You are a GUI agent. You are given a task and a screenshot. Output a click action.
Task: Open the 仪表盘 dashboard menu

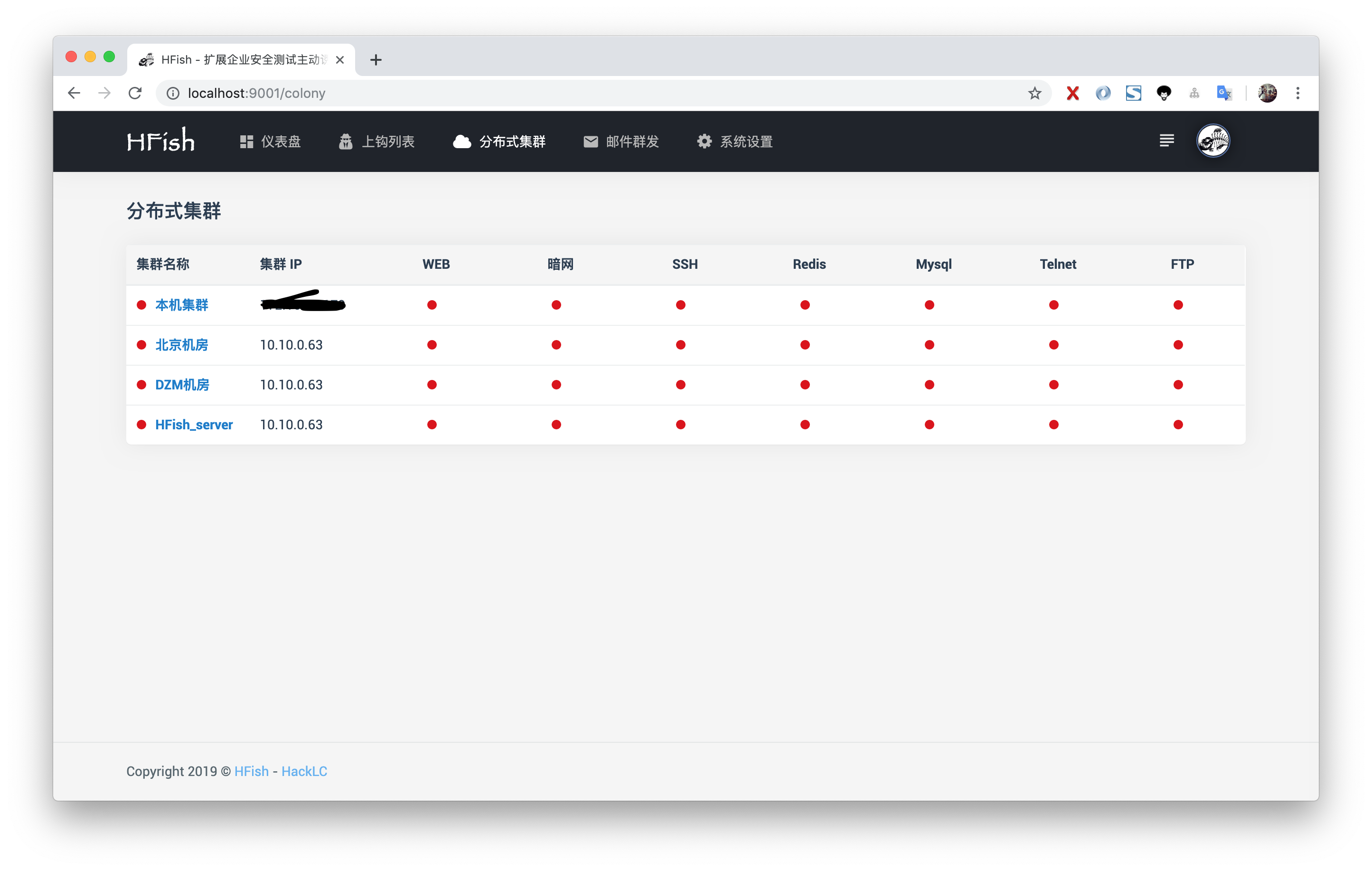point(270,142)
